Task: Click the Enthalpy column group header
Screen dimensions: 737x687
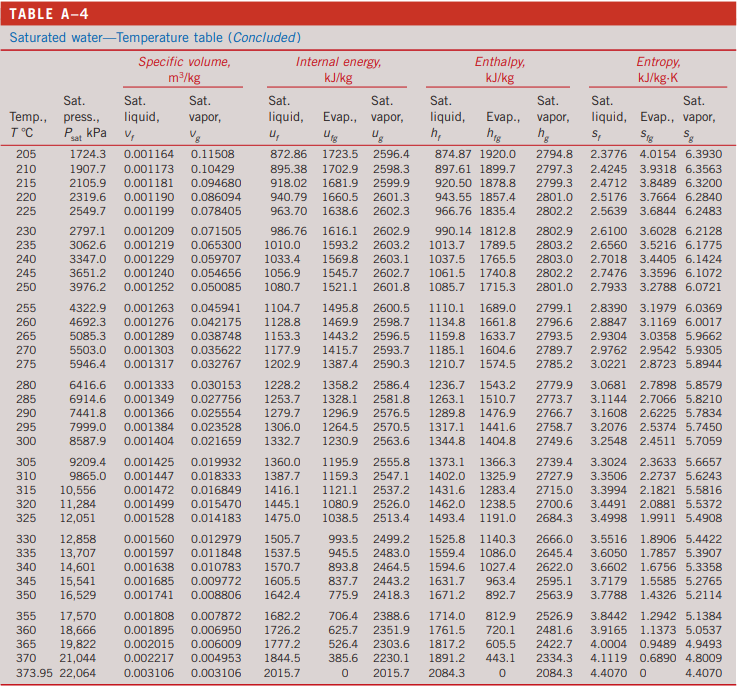Action: click(500, 70)
